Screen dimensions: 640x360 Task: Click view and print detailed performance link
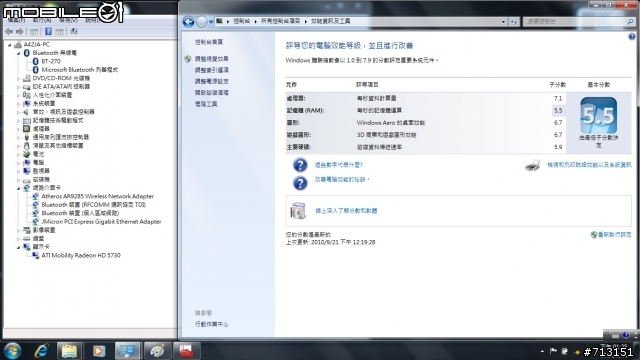(589, 165)
